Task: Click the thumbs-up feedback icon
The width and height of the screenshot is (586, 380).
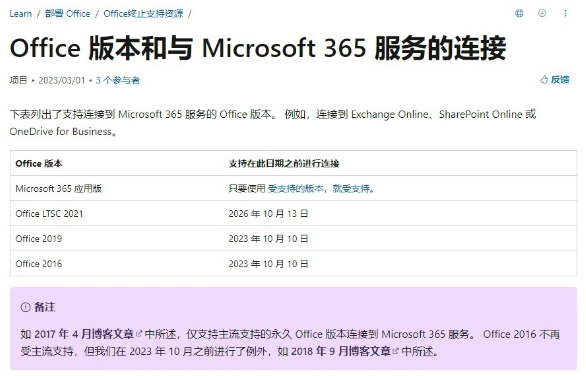Action: [544, 80]
